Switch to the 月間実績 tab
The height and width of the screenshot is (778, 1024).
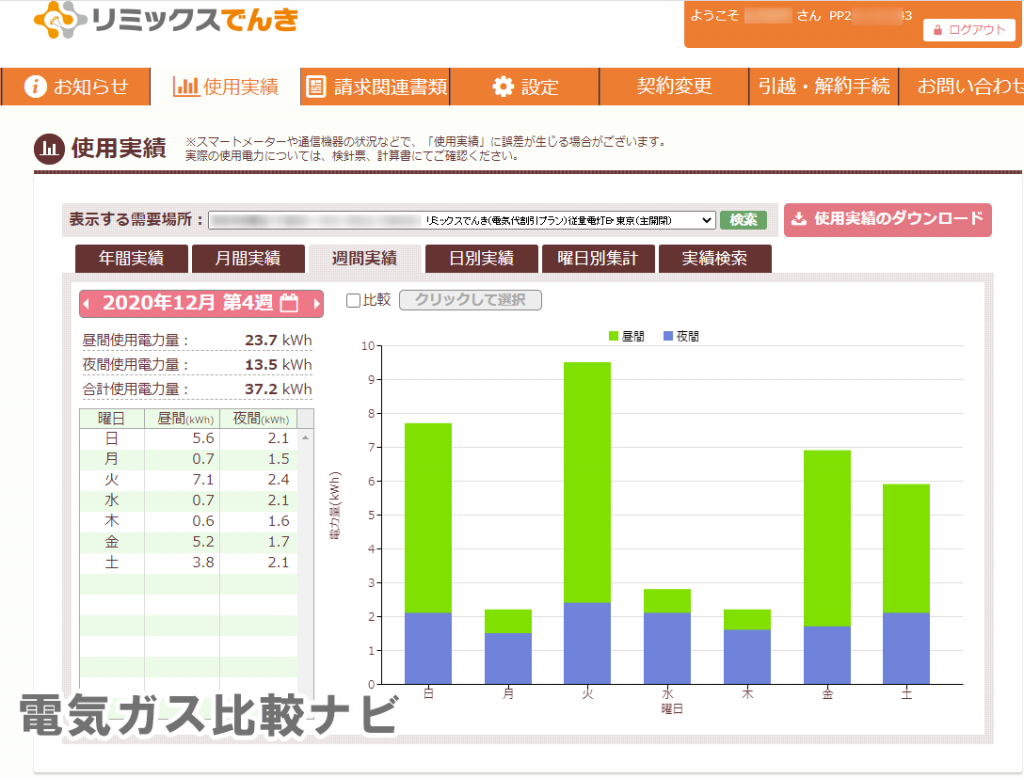point(248,258)
